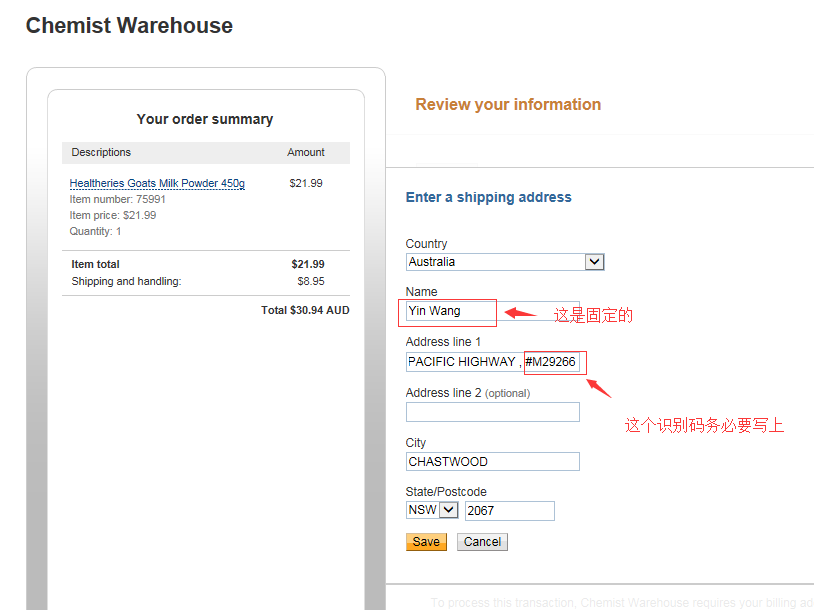Click the empty Address line 2 field
Image resolution: width=814 pixels, height=610 pixels.
pyautogui.click(x=493, y=412)
